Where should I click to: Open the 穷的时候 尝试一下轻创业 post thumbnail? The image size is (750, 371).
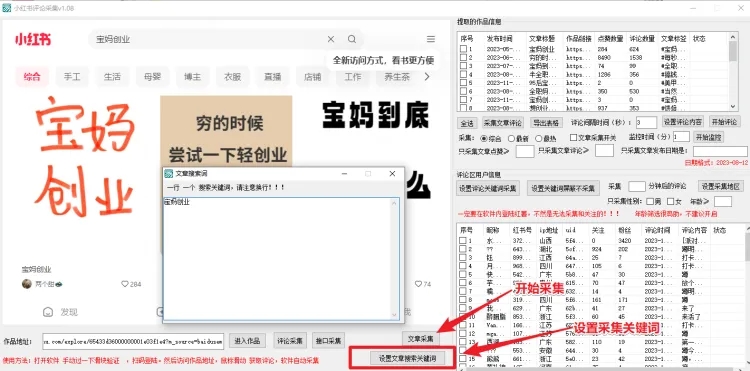[x=226, y=131]
